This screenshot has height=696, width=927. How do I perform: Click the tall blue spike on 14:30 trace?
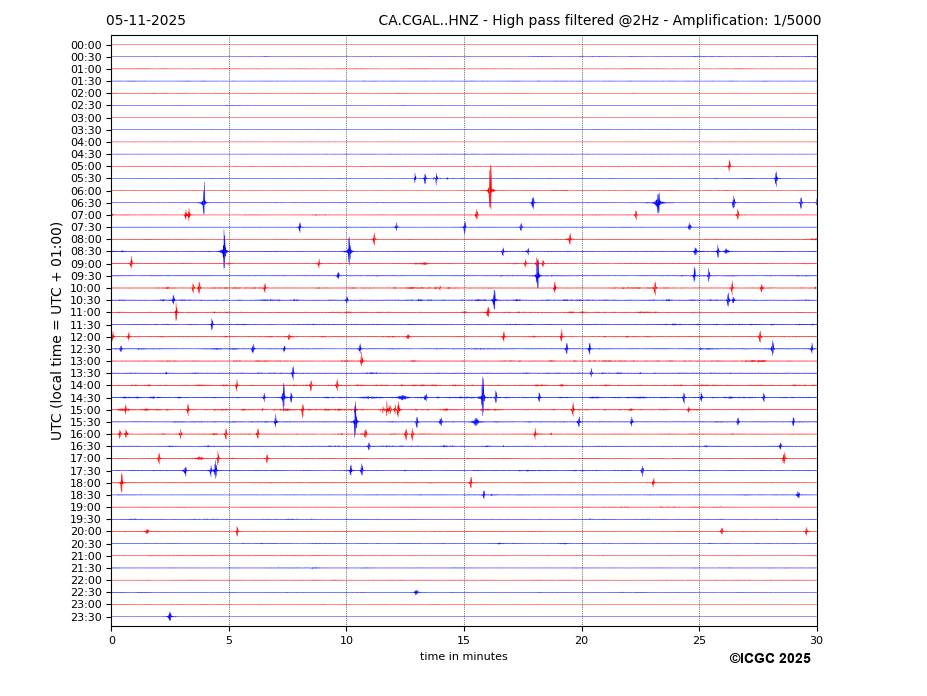click(x=482, y=397)
